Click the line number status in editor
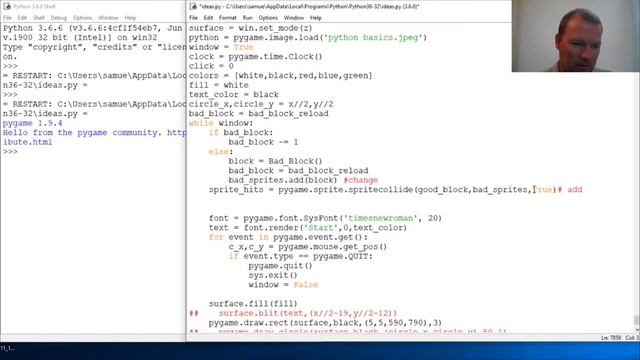The width and height of the screenshot is (640, 360). [611, 338]
